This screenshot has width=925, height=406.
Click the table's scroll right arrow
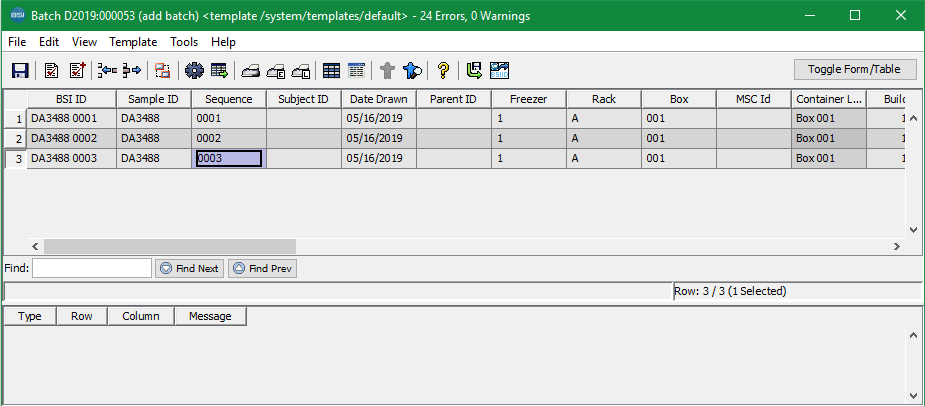897,247
